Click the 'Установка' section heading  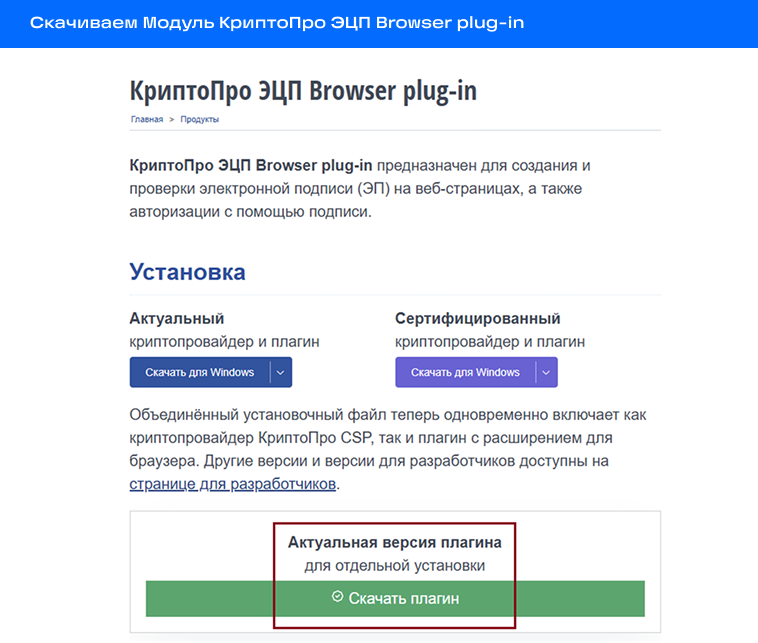(188, 272)
